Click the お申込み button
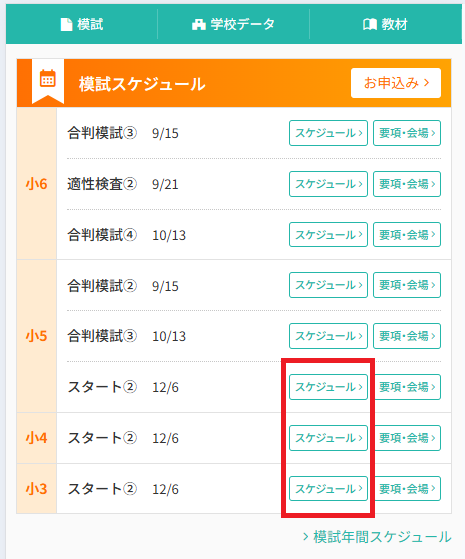This screenshot has height=559, width=465. [x=396, y=83]
